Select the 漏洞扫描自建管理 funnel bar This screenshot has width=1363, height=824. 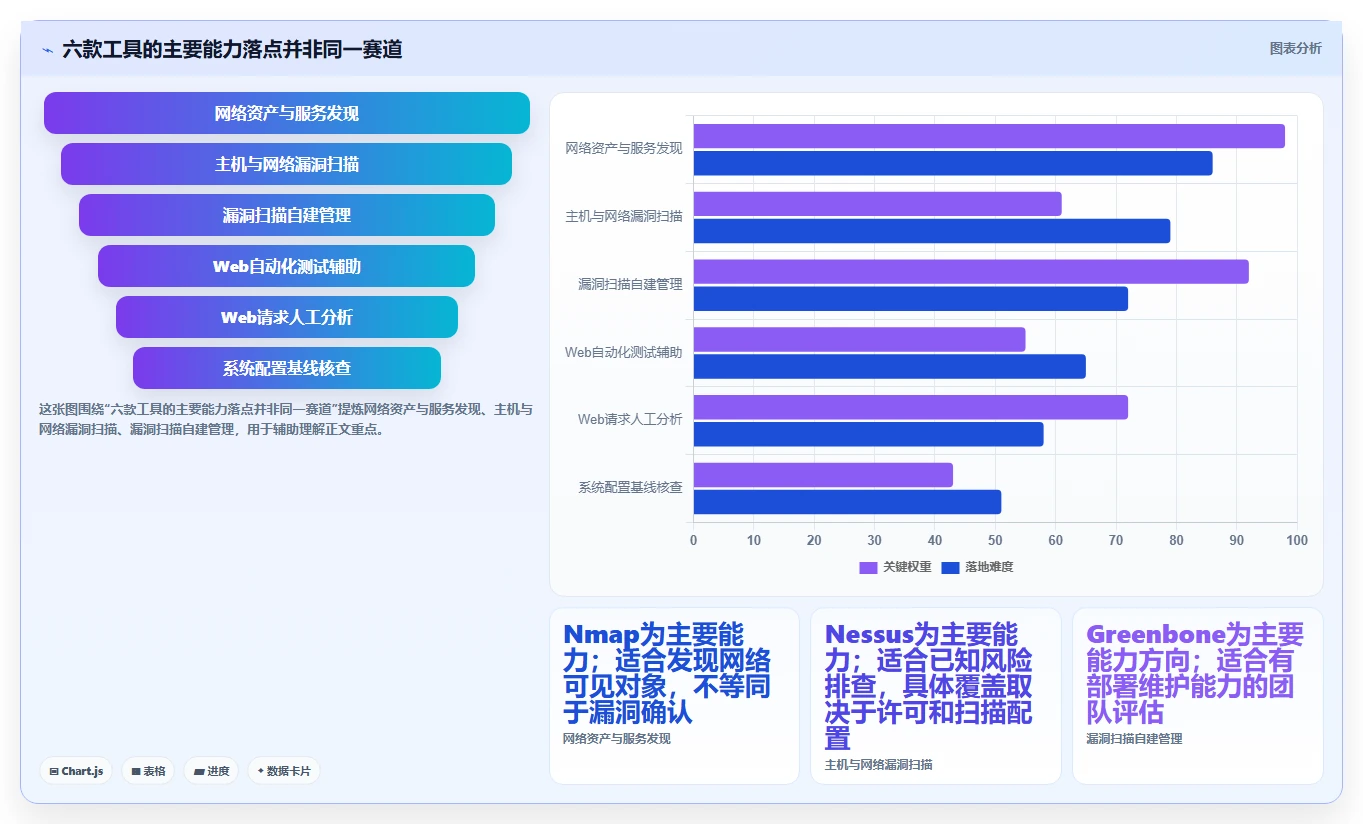click(287, 215)
